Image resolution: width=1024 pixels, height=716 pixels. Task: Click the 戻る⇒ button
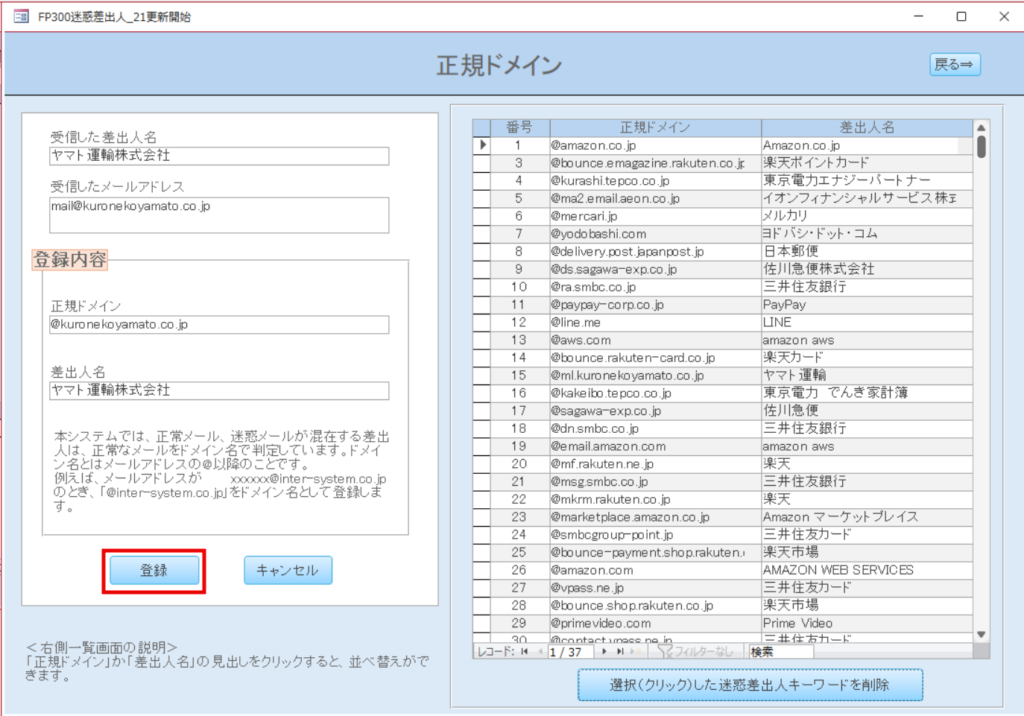955,64
